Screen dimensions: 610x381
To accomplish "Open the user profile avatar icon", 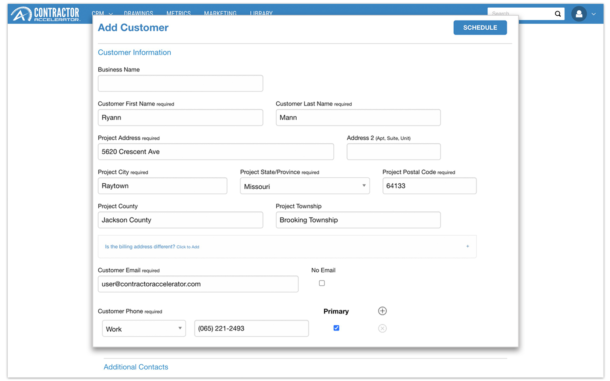I will [x=578, y=14].
